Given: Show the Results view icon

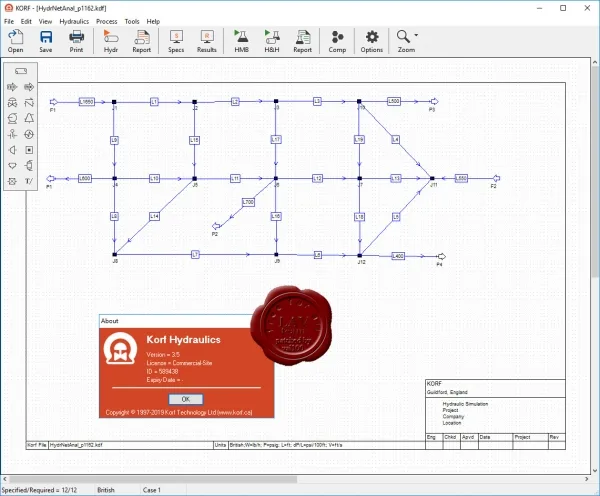Looking at the screenshot, I should [x=207, y=41].
